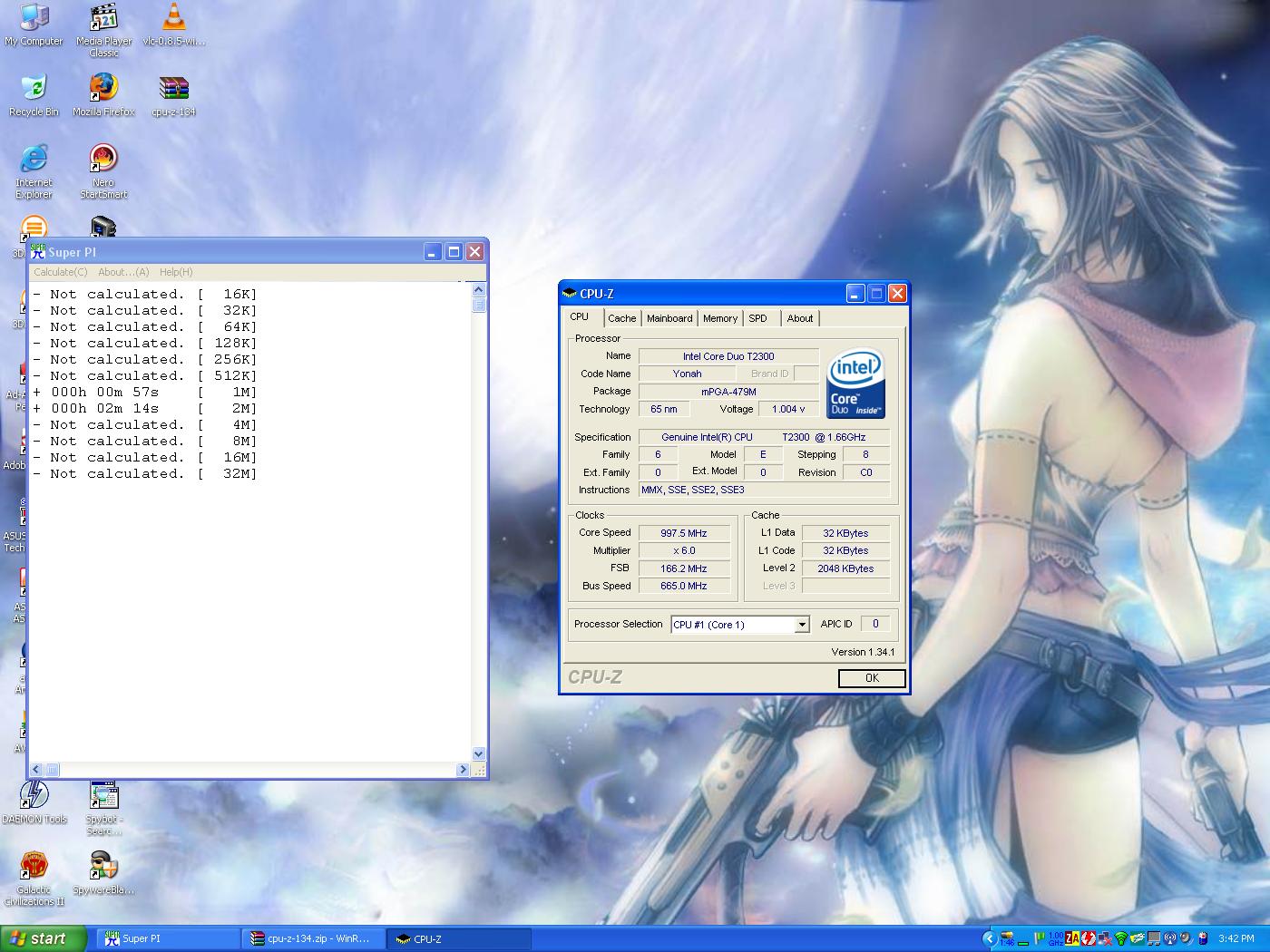
Task: Switch to cpu-z-134.zip WinRAR taskbar button
Action: (x=313, y=939)
